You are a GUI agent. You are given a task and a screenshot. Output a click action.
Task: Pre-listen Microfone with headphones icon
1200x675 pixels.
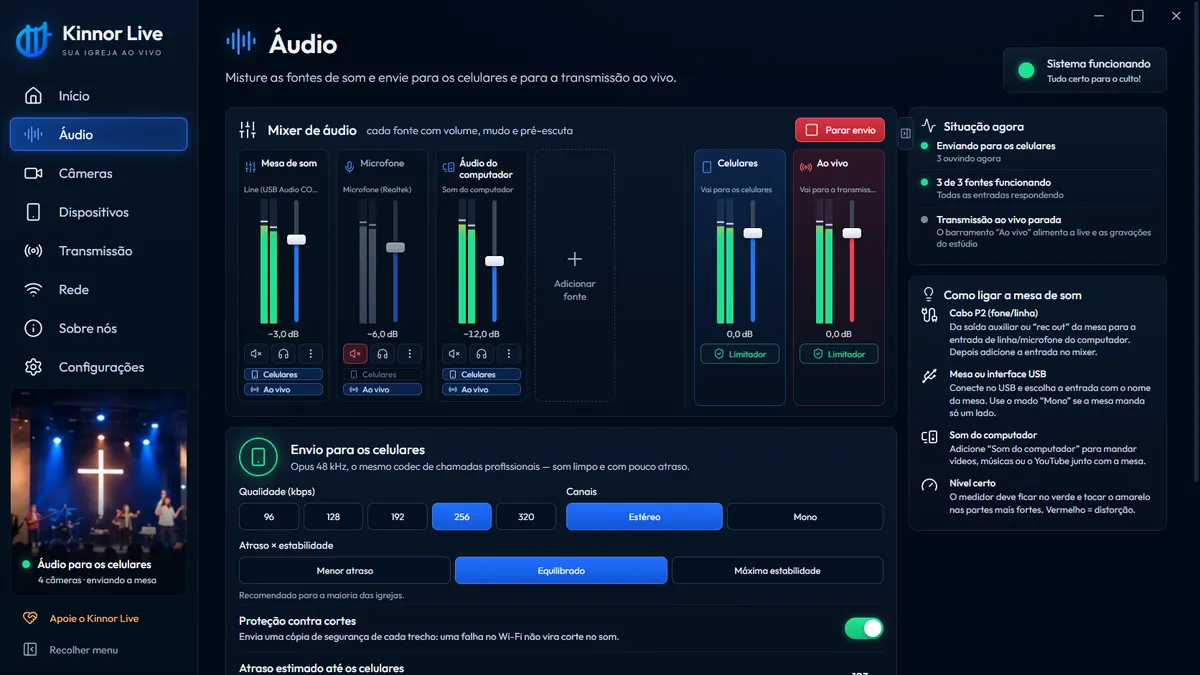pos(382,353)
